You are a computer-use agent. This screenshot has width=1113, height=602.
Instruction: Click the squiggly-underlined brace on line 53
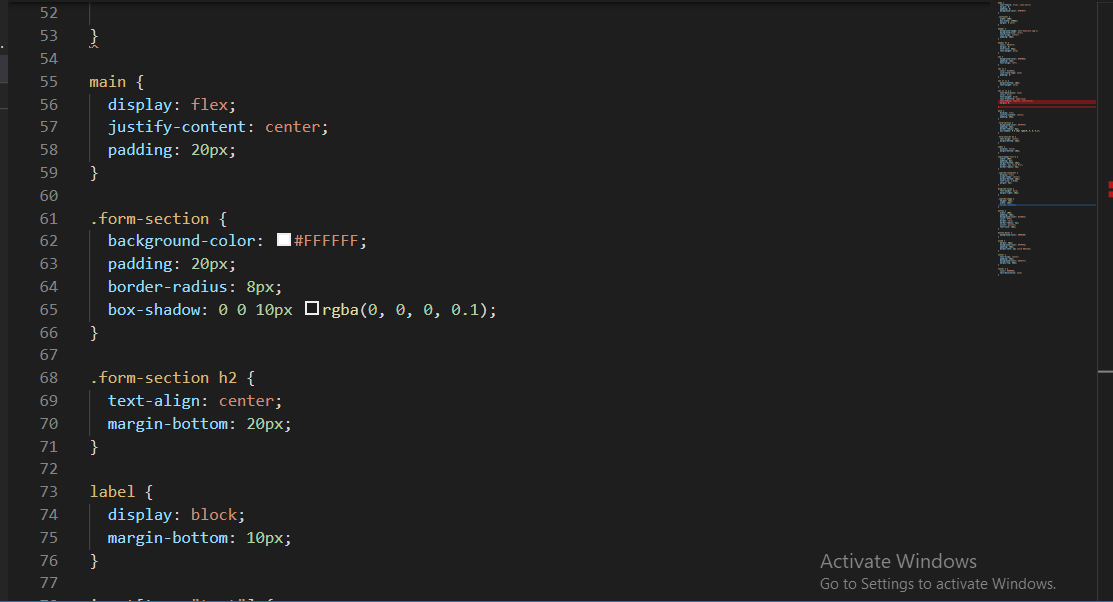pyautogui.click(x=94, y=36)
